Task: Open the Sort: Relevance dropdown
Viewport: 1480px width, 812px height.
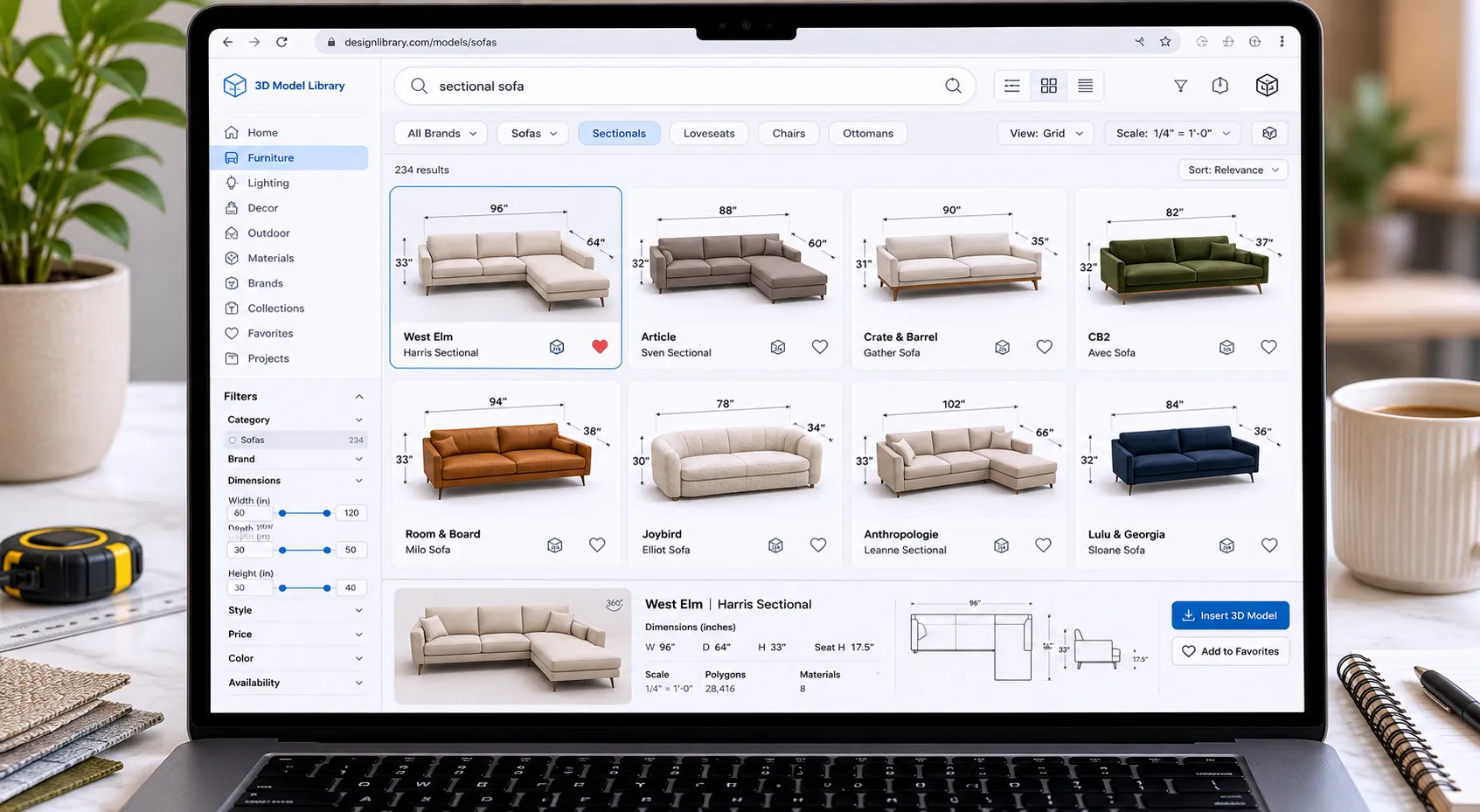Action: 1233,170
